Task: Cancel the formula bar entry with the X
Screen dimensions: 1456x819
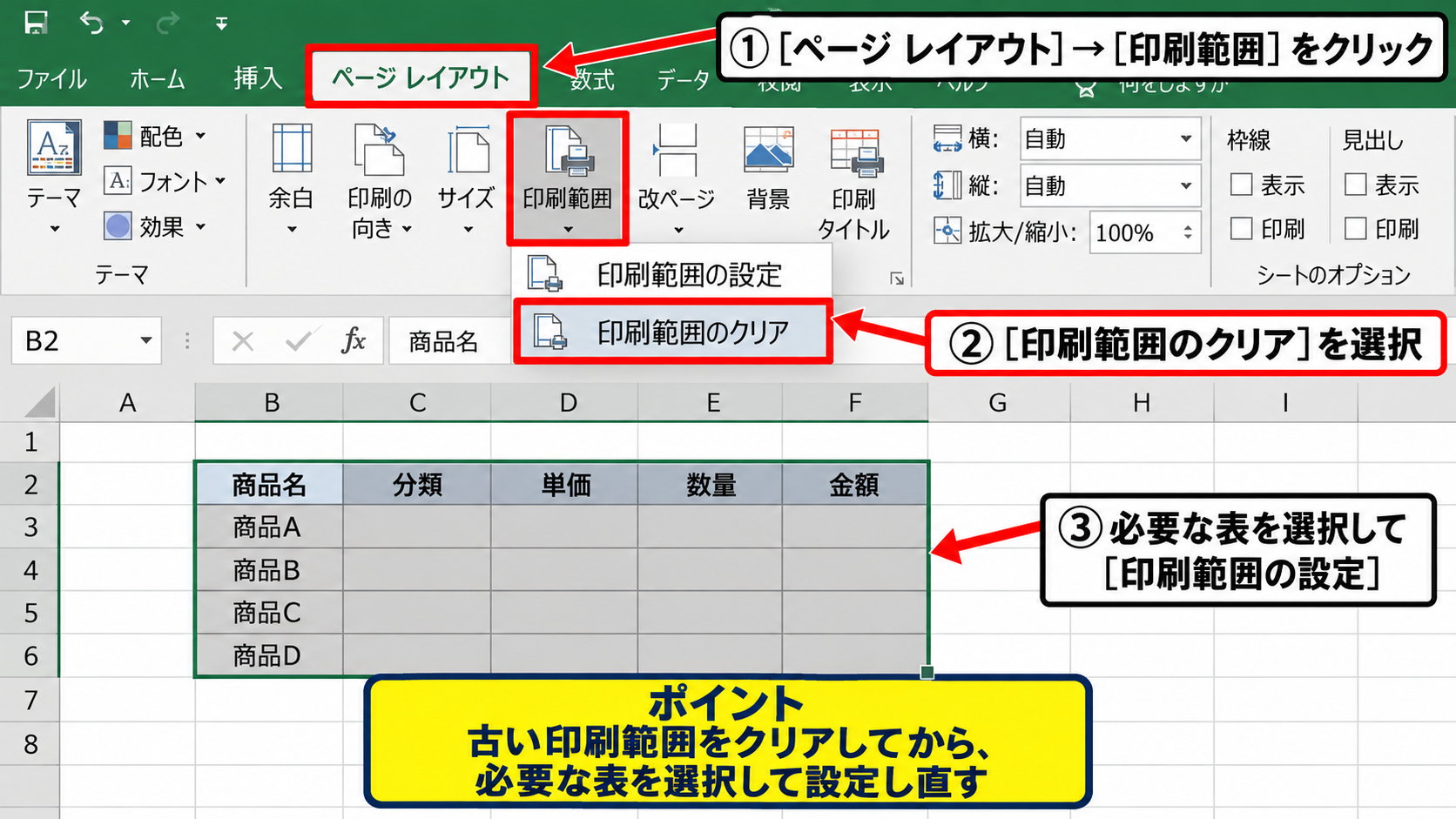Action: pos(243,341)
